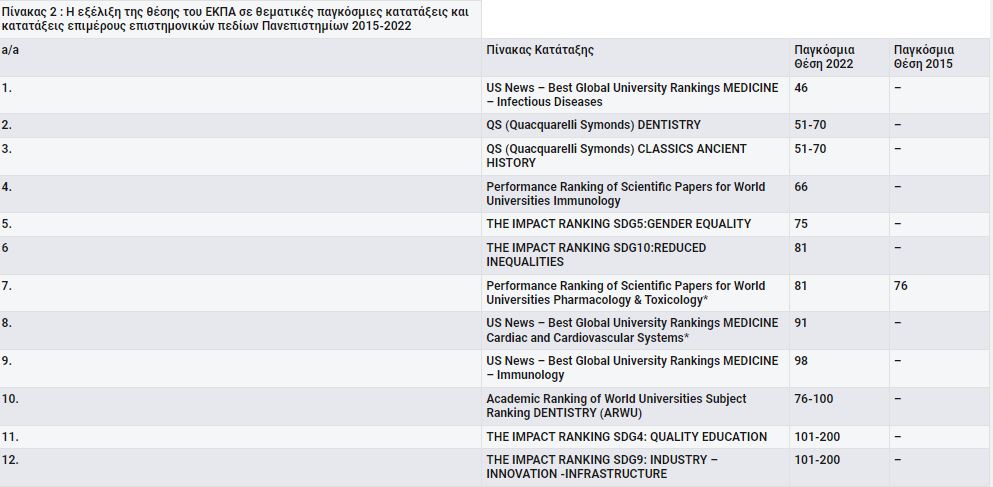993x487 pixels.
Task: Click row number '7.' in the a/a column
Action: click(6, 286)
